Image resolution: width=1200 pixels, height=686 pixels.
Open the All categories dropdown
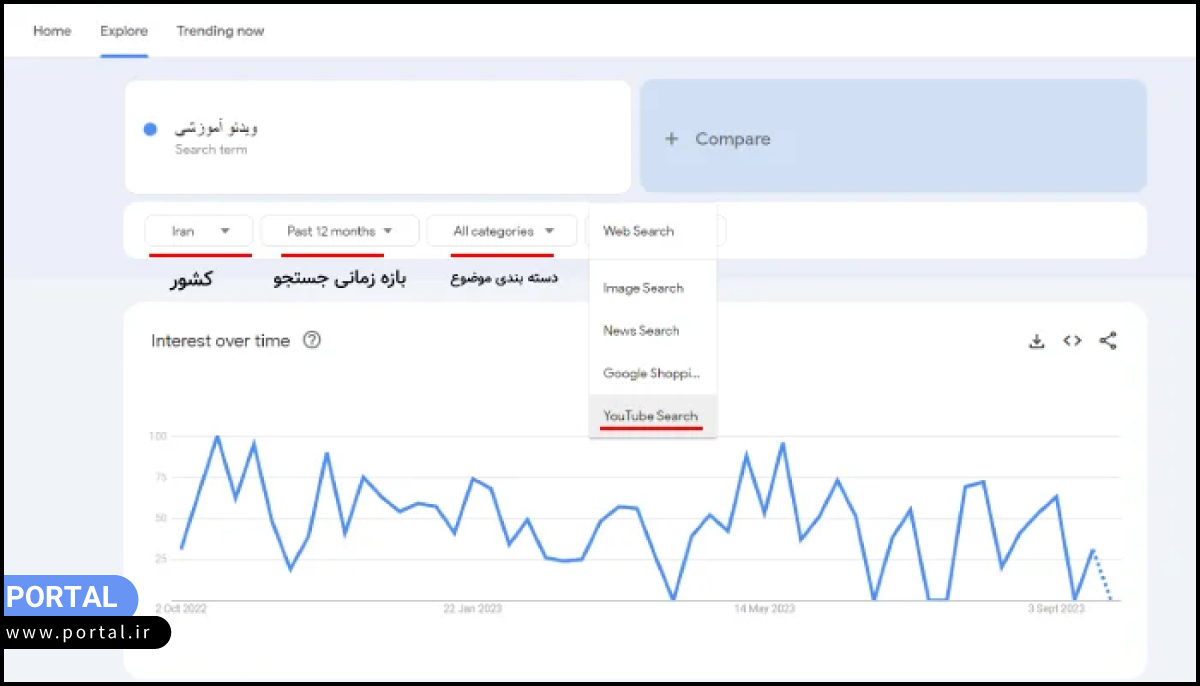click(x=502, y=231)
